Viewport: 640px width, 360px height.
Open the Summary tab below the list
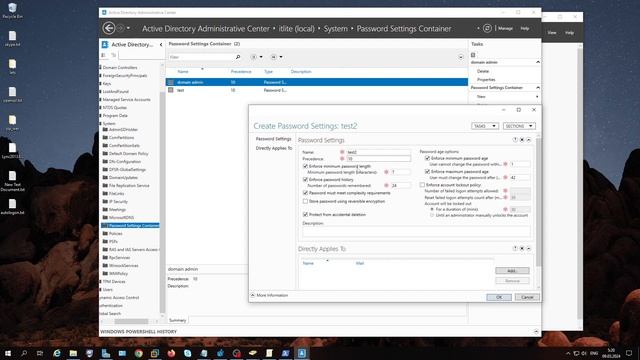point(177,320)
